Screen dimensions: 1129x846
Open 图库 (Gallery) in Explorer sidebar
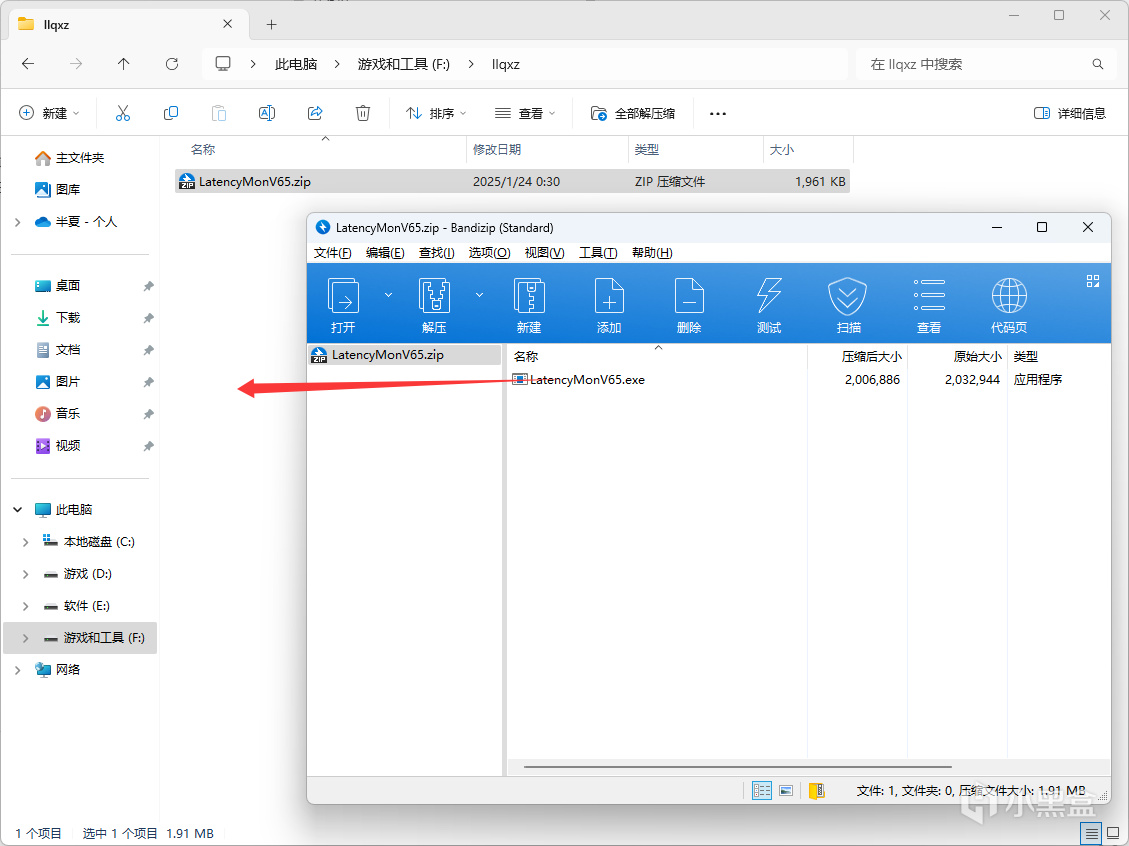(68, 189)
